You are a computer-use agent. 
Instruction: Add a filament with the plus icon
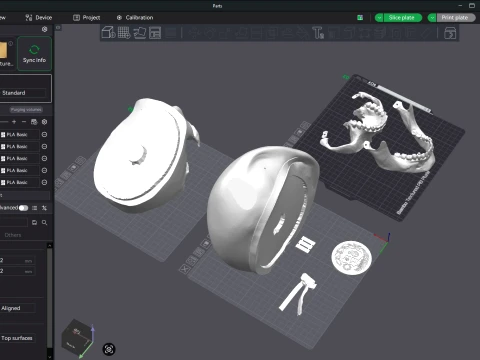coord(14,122)
